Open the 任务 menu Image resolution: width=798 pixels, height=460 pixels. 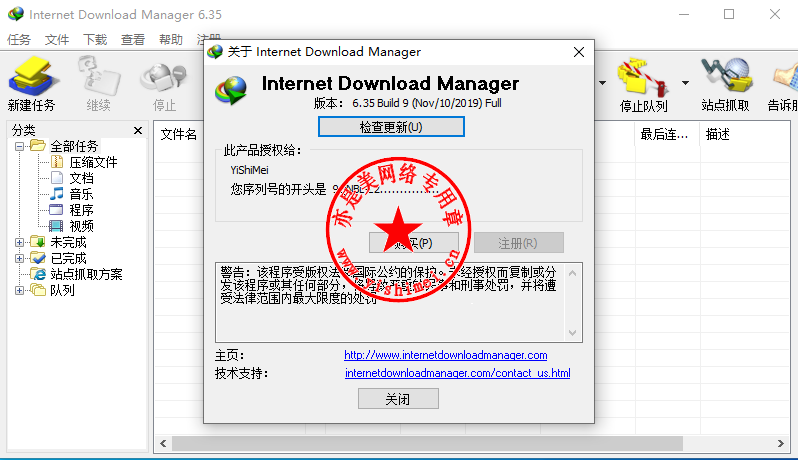coord(19,40)
